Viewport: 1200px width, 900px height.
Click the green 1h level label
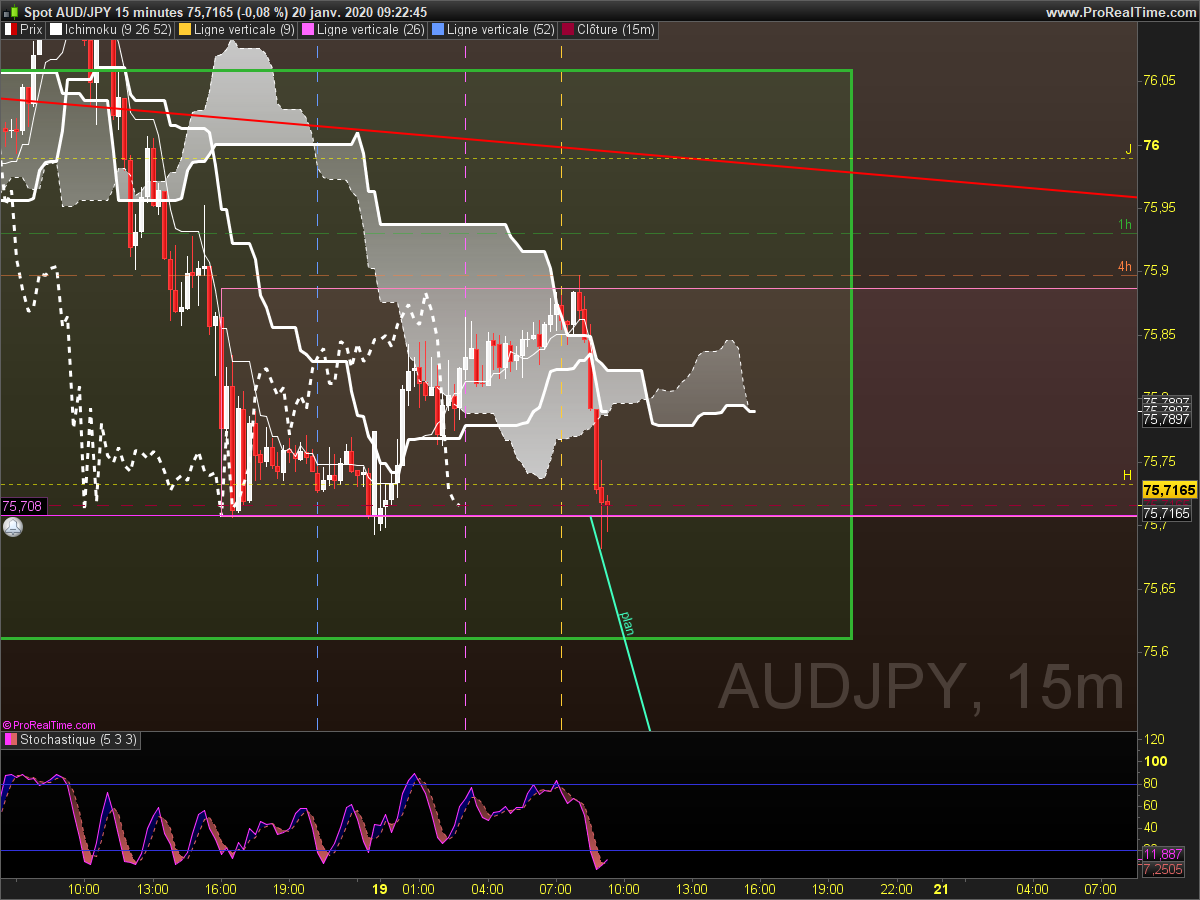tap(1125, 225)
